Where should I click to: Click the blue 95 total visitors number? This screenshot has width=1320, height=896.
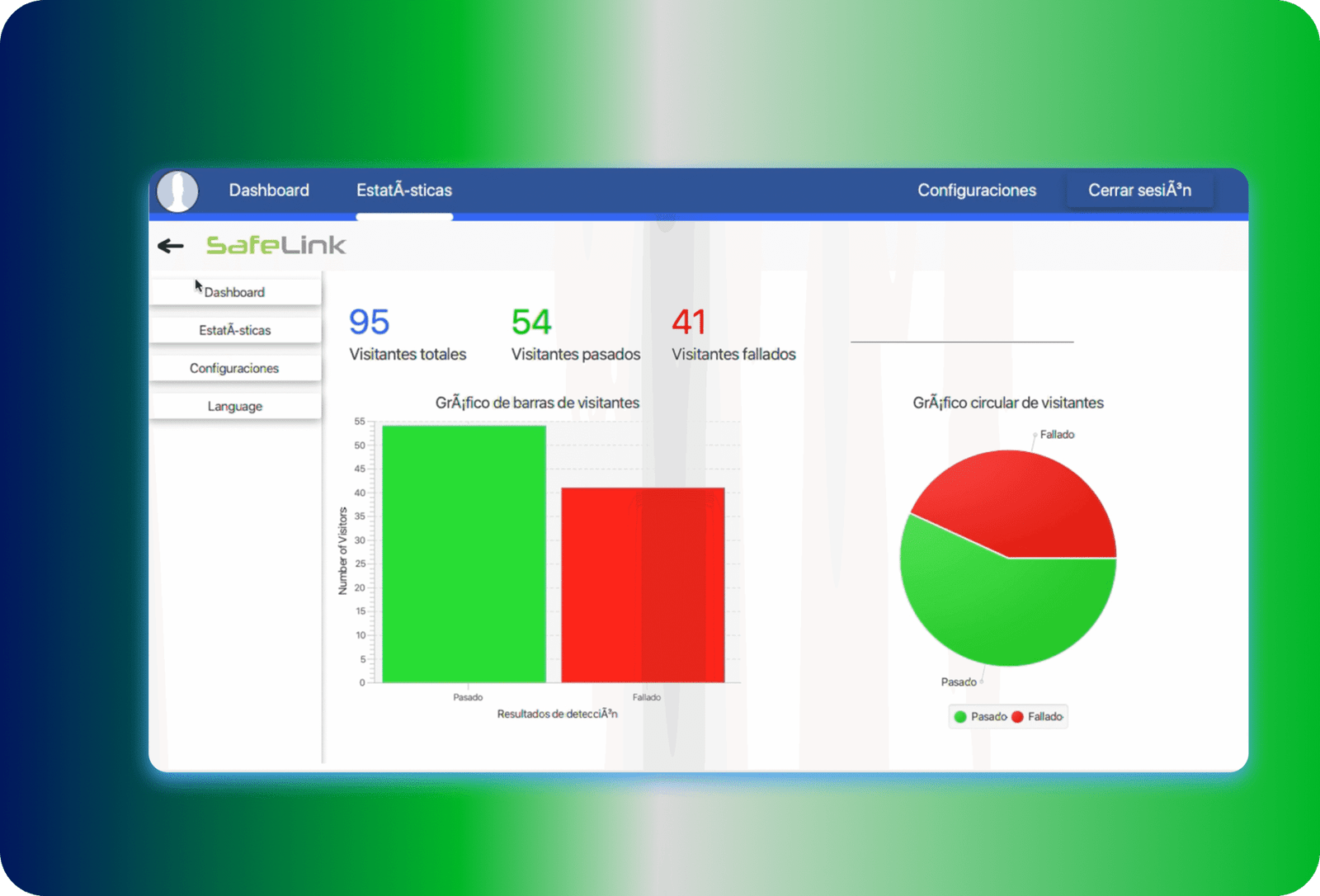click(x=369, y=322)
